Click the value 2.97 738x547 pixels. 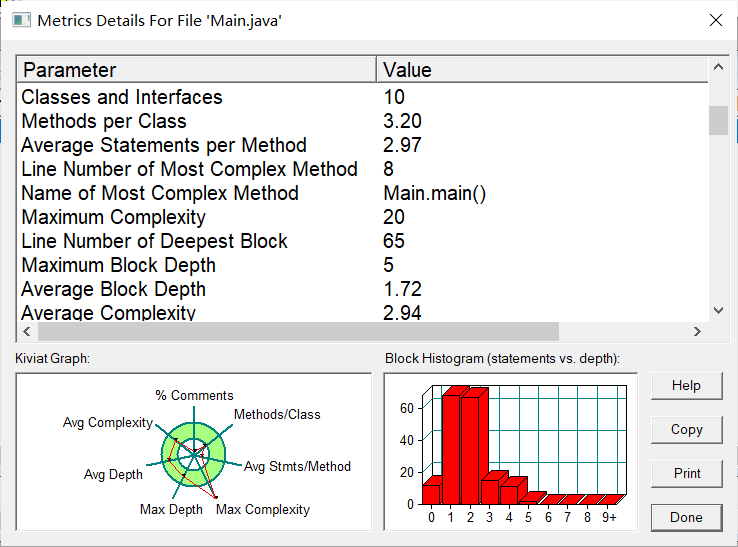[x=402, y=145]
